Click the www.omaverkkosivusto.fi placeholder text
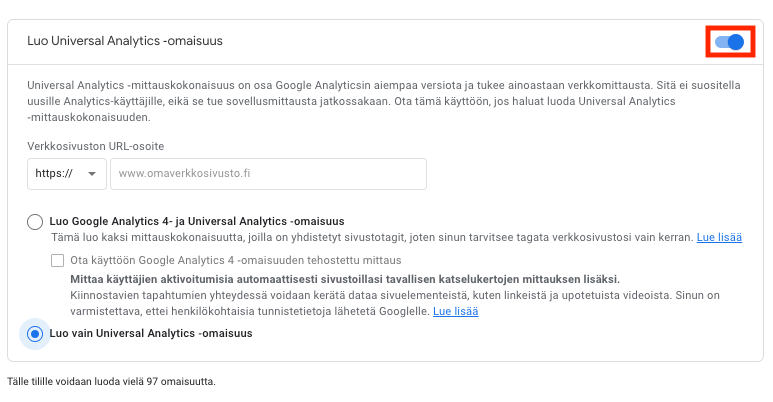The width and height of the screenshot is (773, 402). [x=185, y=173]
